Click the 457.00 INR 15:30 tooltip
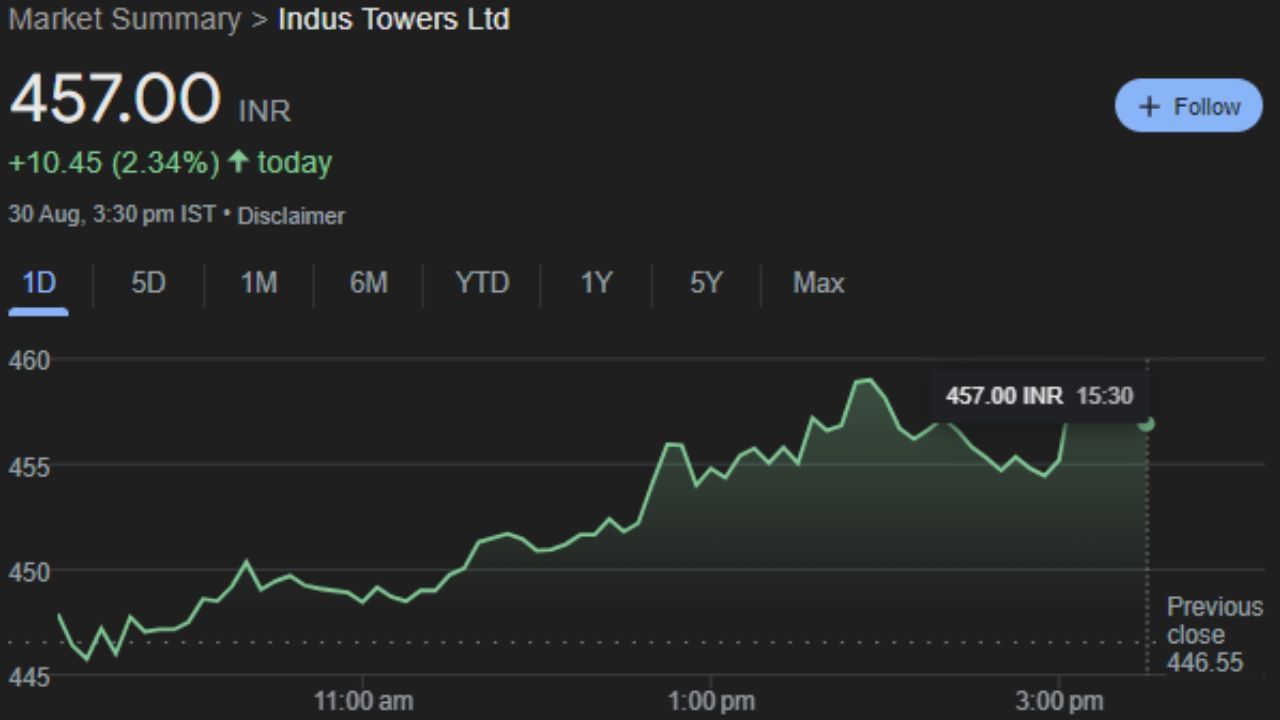The width and height of the screenshot is (1280, 720). pyautogui.click(x=1040, y=395)
